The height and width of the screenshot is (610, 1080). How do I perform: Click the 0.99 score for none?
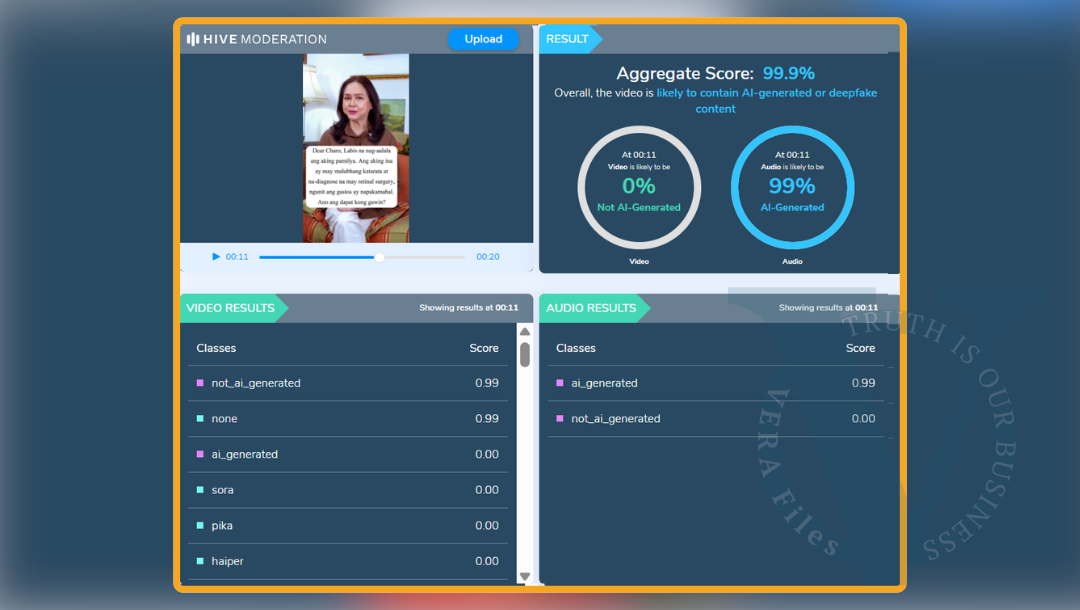click(487, 419)
